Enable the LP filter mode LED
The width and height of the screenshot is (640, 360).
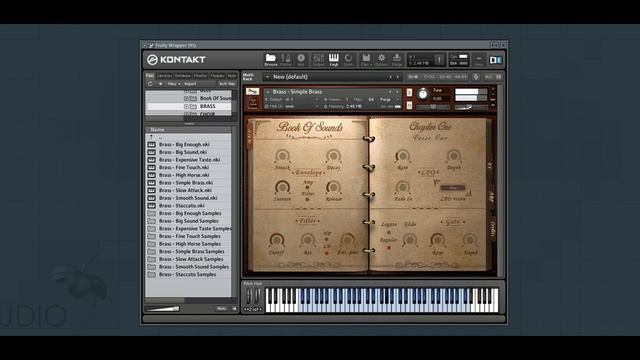pos(327,253)
